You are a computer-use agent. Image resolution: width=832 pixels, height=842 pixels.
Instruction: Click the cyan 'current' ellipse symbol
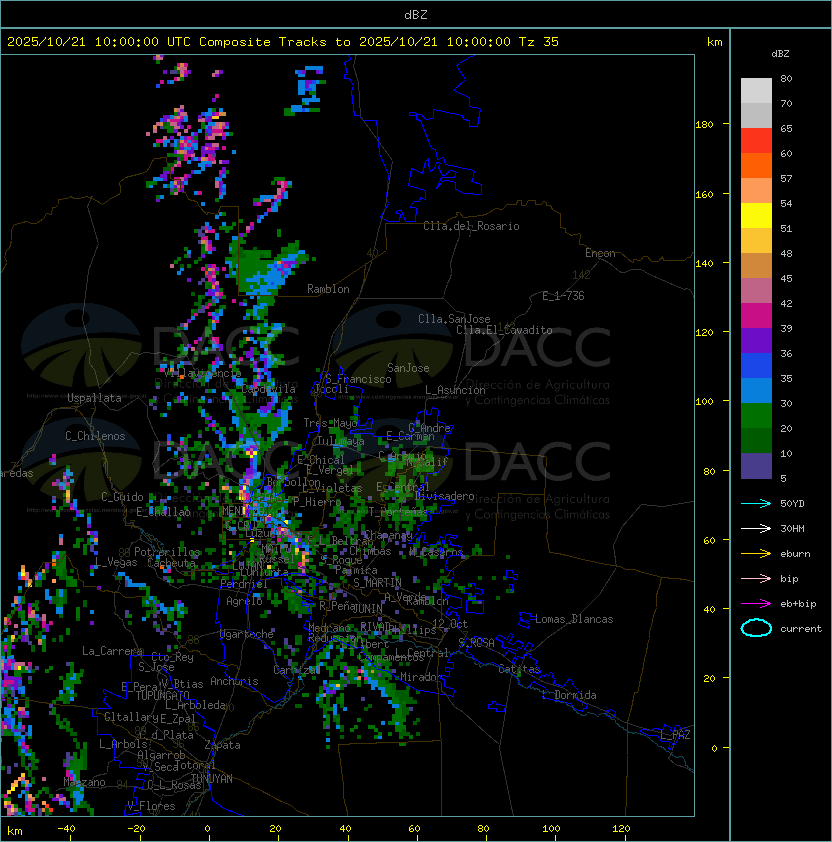(756, 628)
